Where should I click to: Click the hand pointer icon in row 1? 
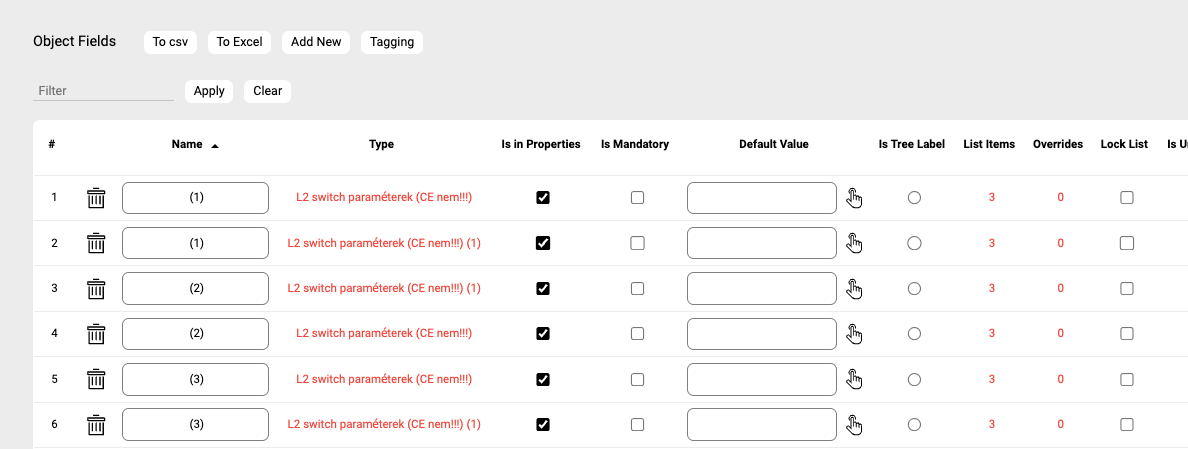[x=854, y=198]
